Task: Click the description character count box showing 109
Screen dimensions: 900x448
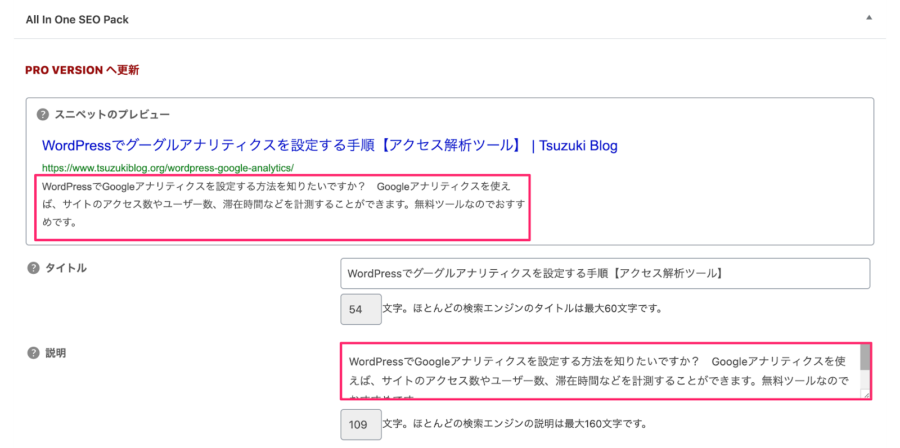Action: [x=361, y=424]
